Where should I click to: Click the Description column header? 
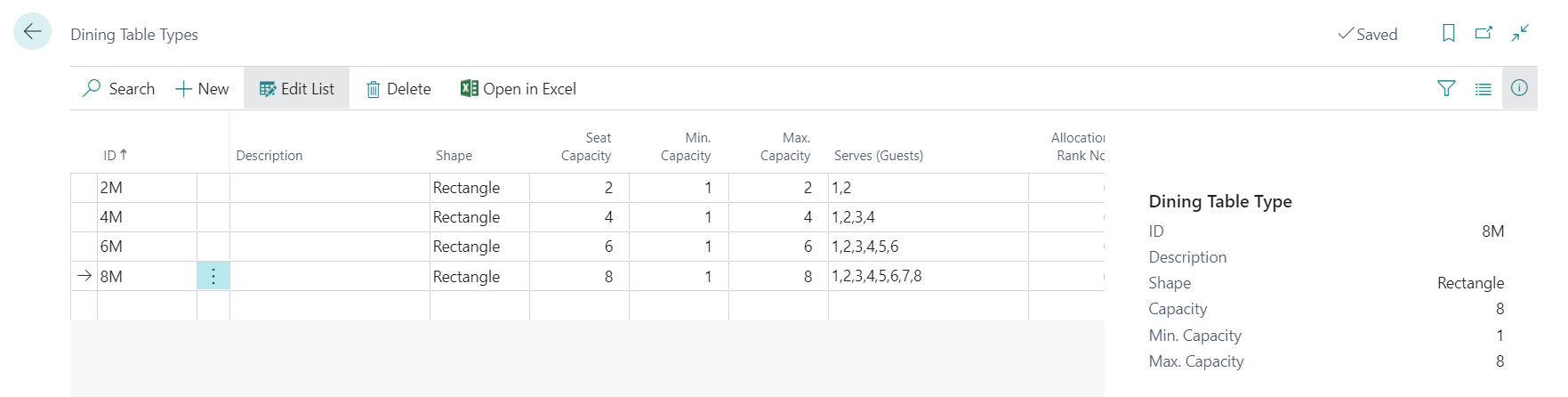tap(269, 155)
